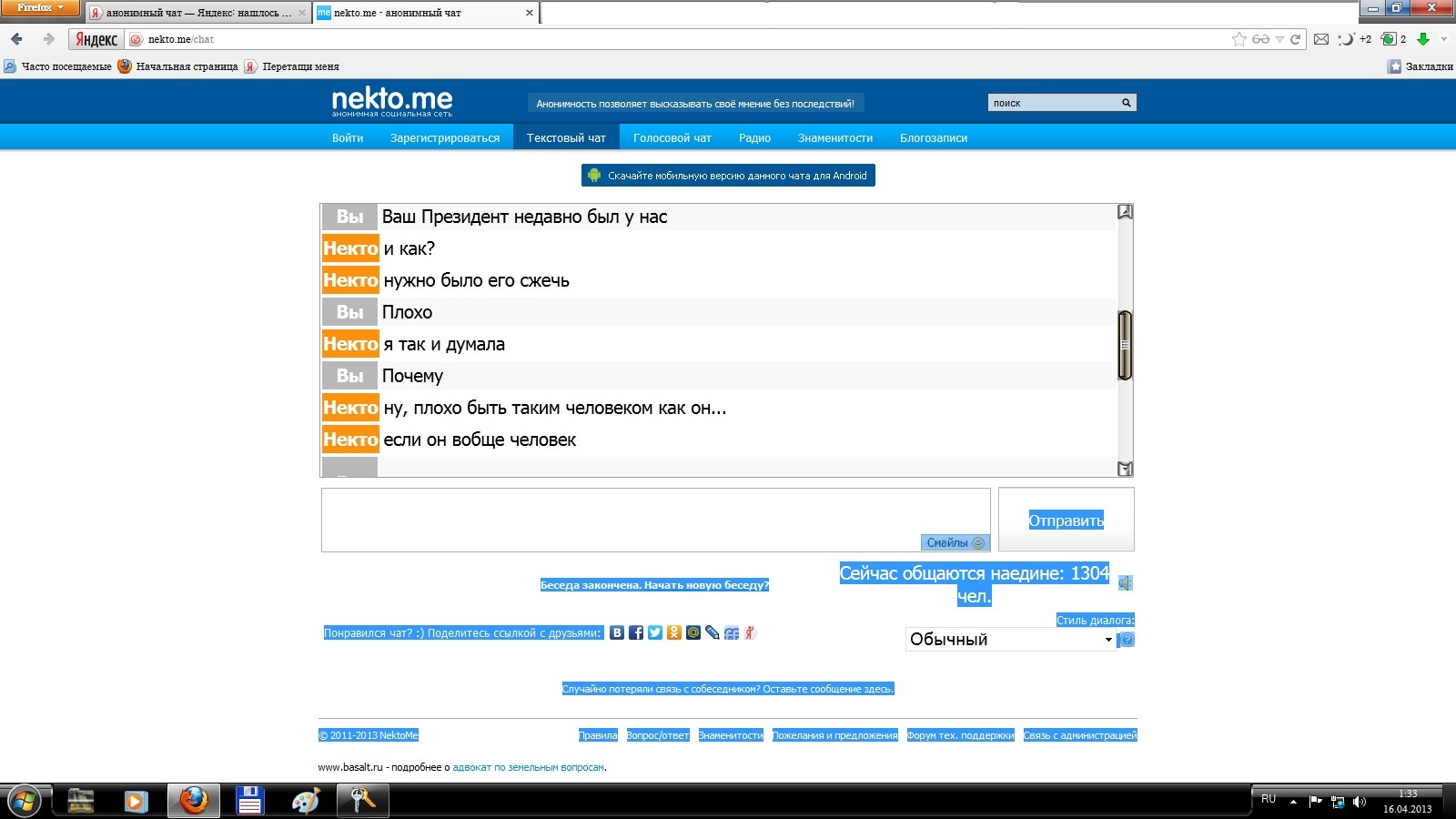Open the floppy disk taskbar app
Image resolution: width=1456 pixels, height=819 pixels.
(x=249, y=801)
